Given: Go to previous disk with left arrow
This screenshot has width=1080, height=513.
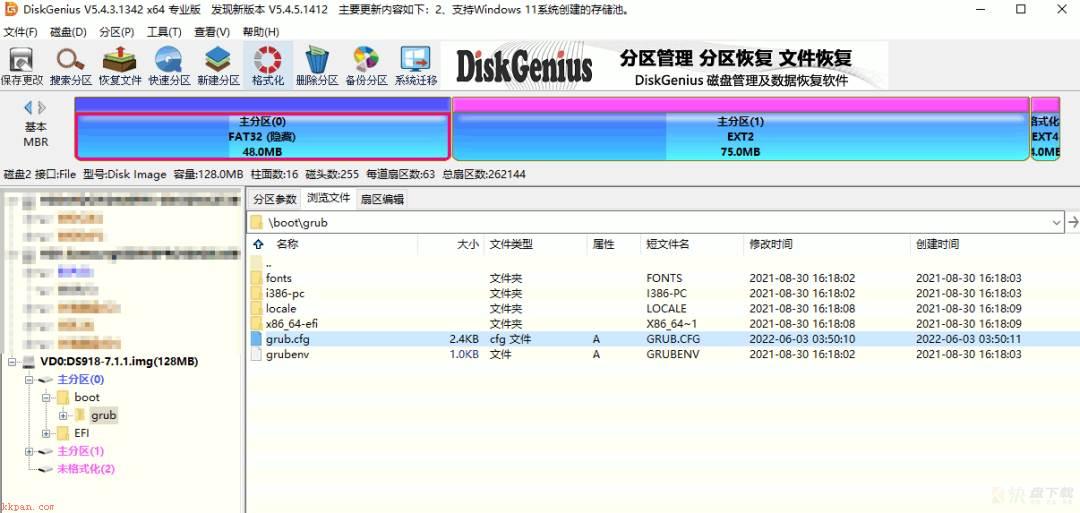Looking at the screenshot, I should pyautogui.click(x=28, y=107).
